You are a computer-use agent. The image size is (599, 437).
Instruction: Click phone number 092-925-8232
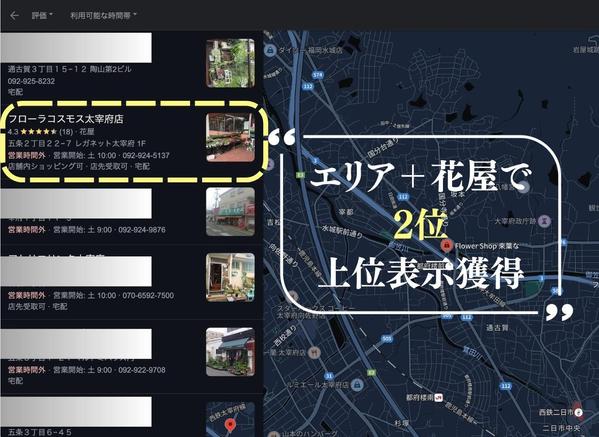tap(31, 81)
